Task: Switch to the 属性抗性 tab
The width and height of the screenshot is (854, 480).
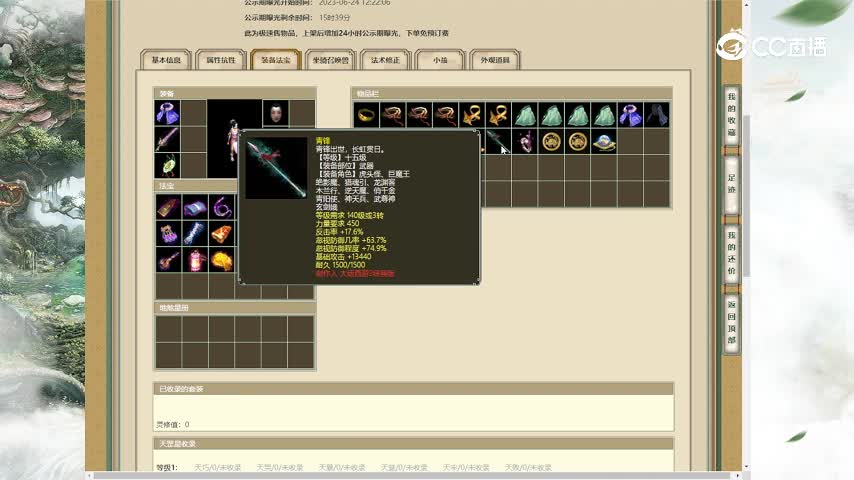Action: coord(221,60)
